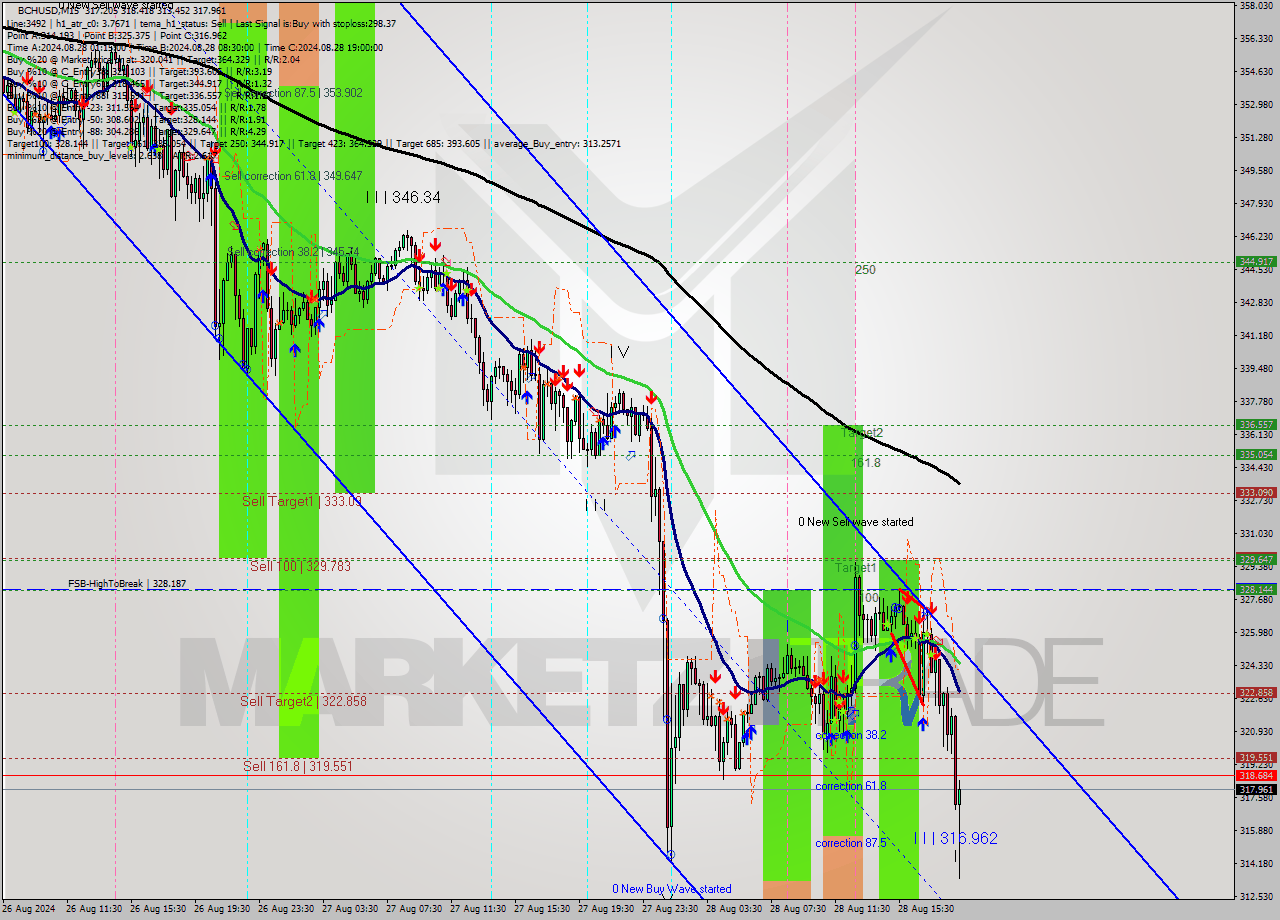Click the current price tag 317.961
Viewport: 1280px width, 920px height.
click(1256, 789)
